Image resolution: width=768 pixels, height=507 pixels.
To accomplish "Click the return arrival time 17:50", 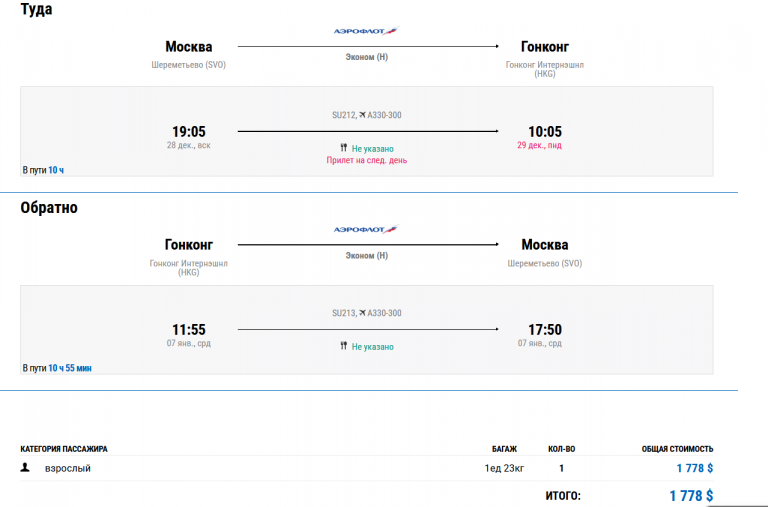I will click(x=545, y=329).
